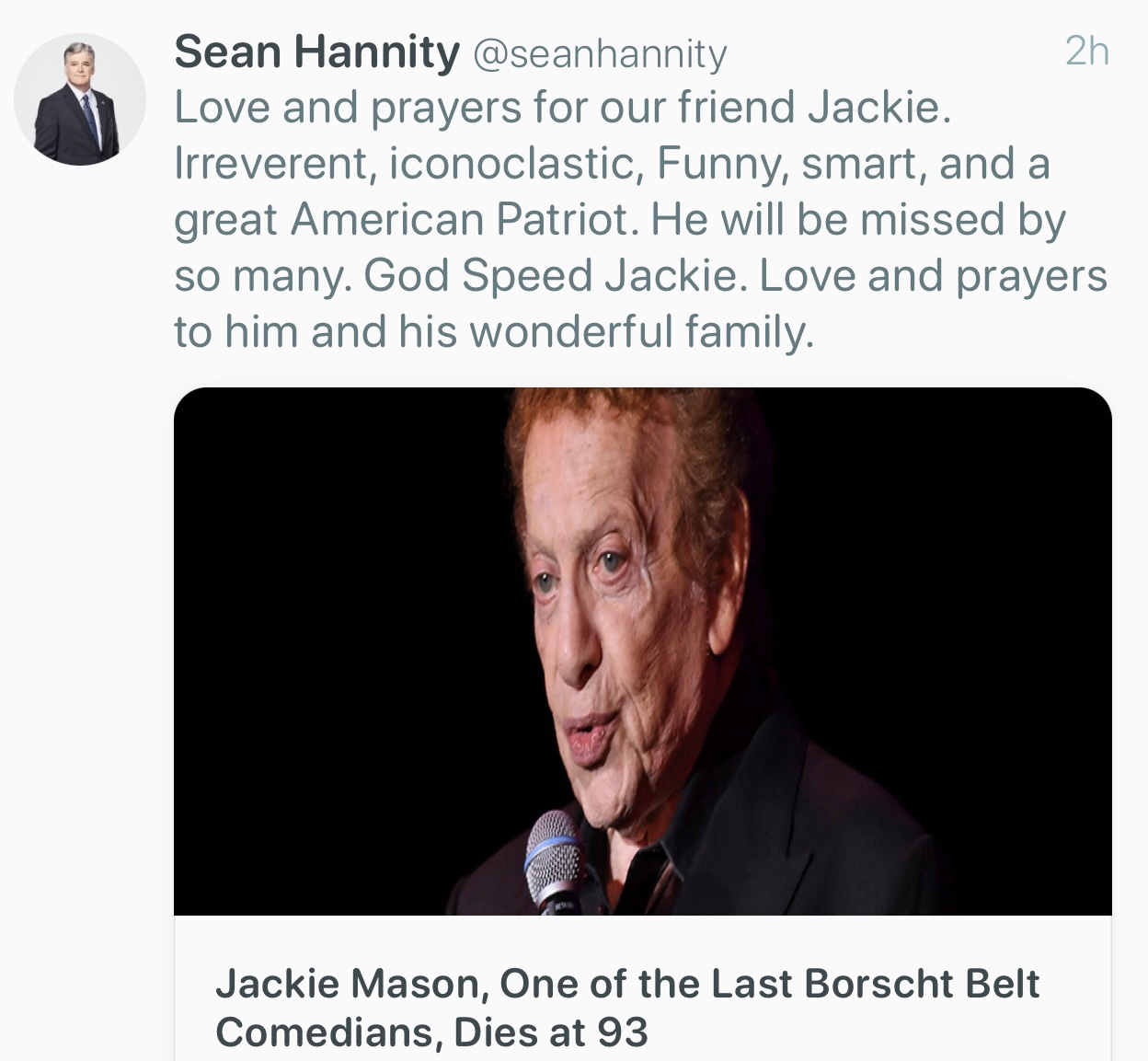Click "He will be missed by" in the tweet
Image resolution: width=1148 pixels, height=1061 pixels.
858,220
